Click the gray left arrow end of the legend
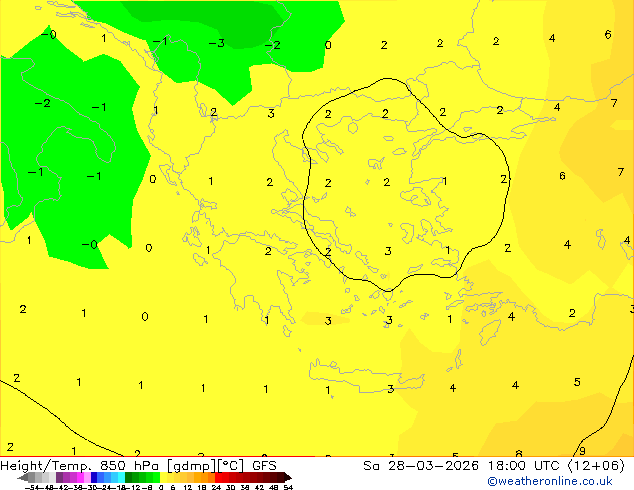This screenshot has height=490, width=634. 23,477
